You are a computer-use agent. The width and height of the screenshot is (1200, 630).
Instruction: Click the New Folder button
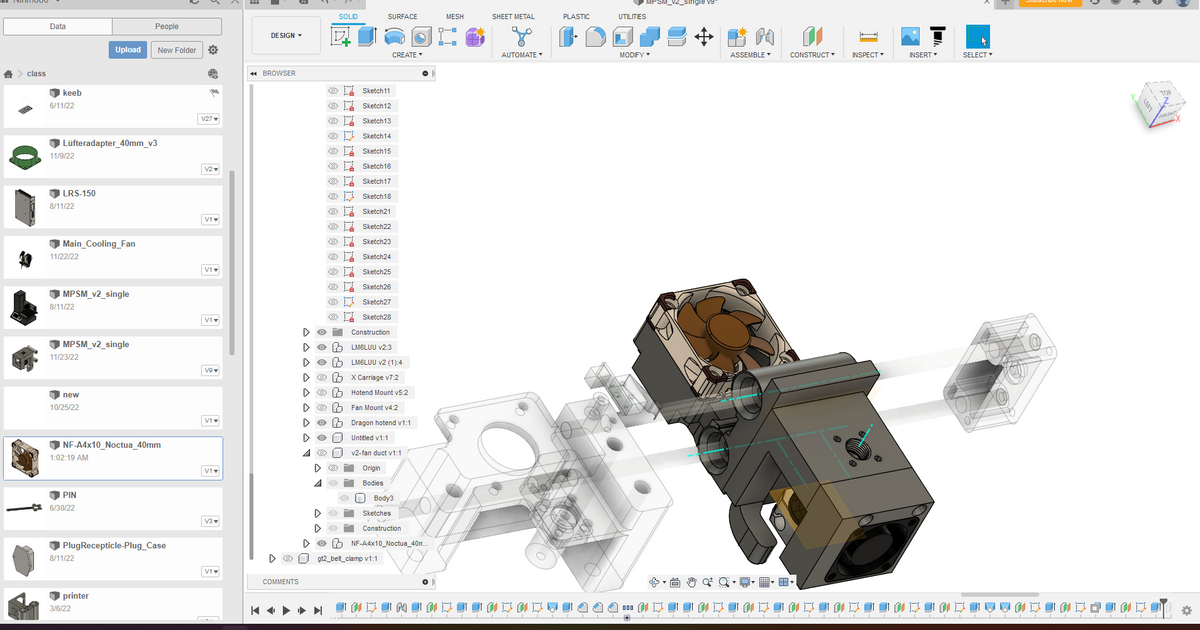[176, 49]
